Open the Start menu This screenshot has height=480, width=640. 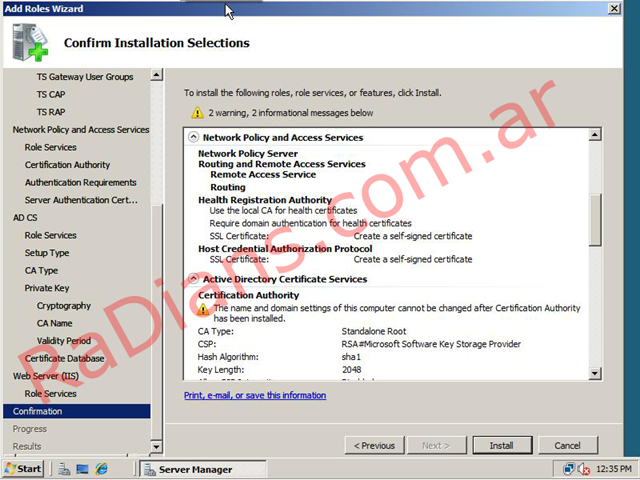click(23, 469)
